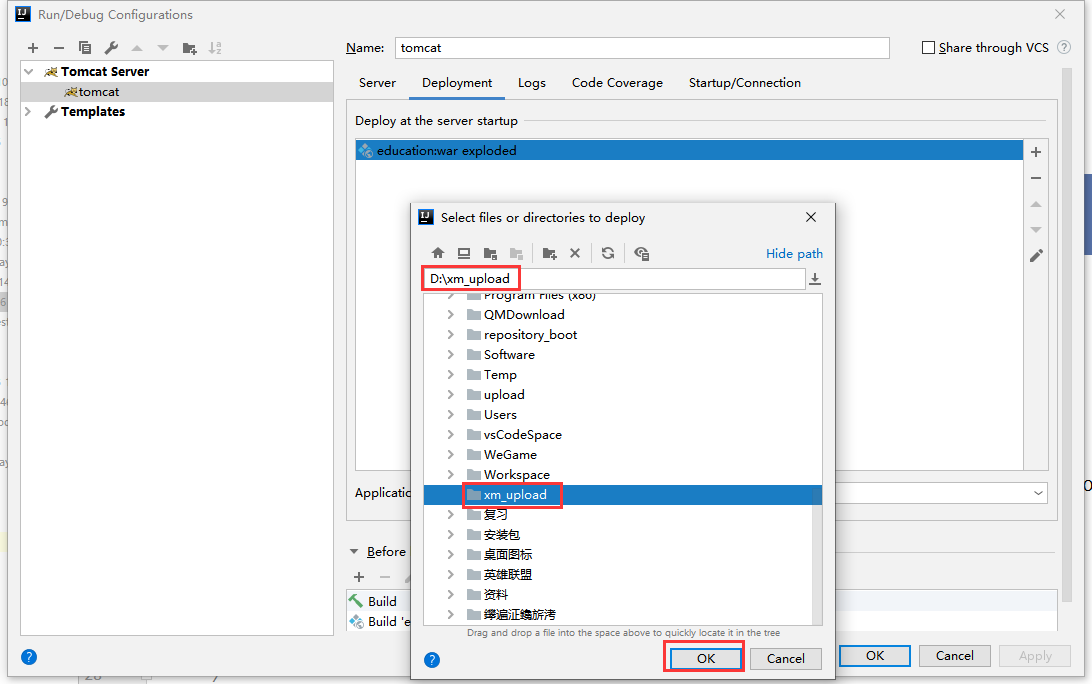Open Code Coverage tab
The height and width of the screenshot is (684, 1092).
coord(617,83)
